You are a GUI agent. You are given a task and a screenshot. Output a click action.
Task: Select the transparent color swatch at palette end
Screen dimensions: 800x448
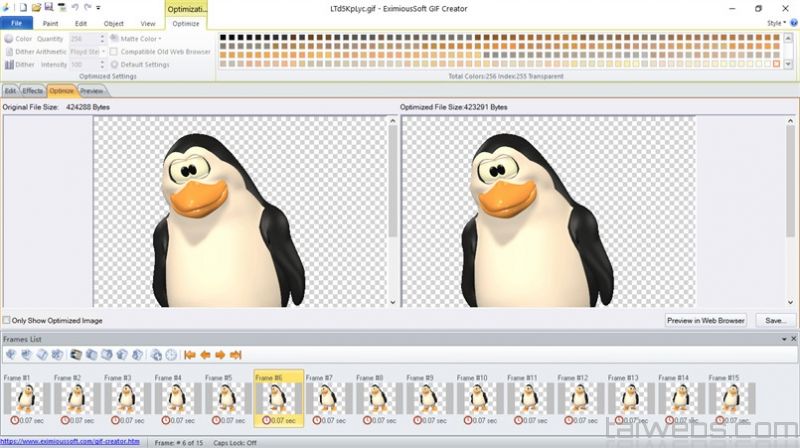[x=776, y=64]
